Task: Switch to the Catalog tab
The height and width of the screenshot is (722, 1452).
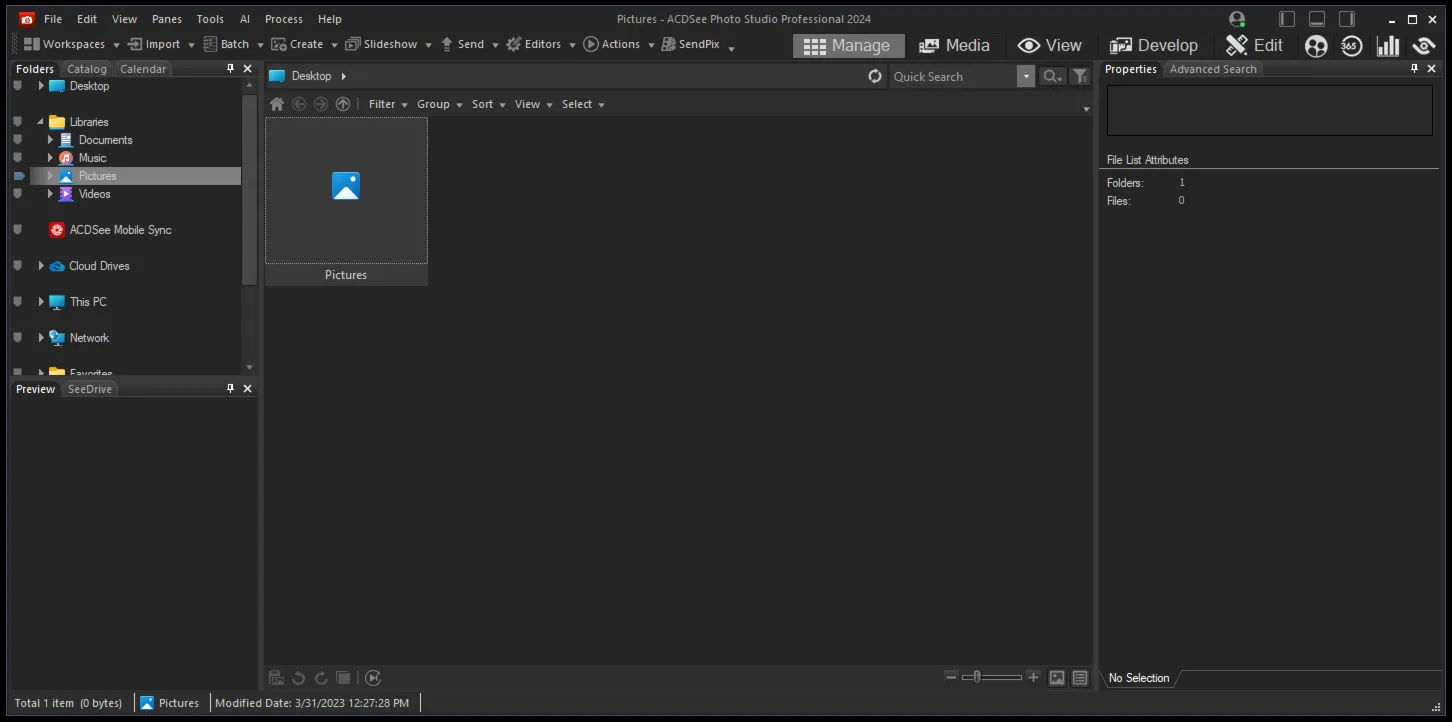Action: coord(87,69)
